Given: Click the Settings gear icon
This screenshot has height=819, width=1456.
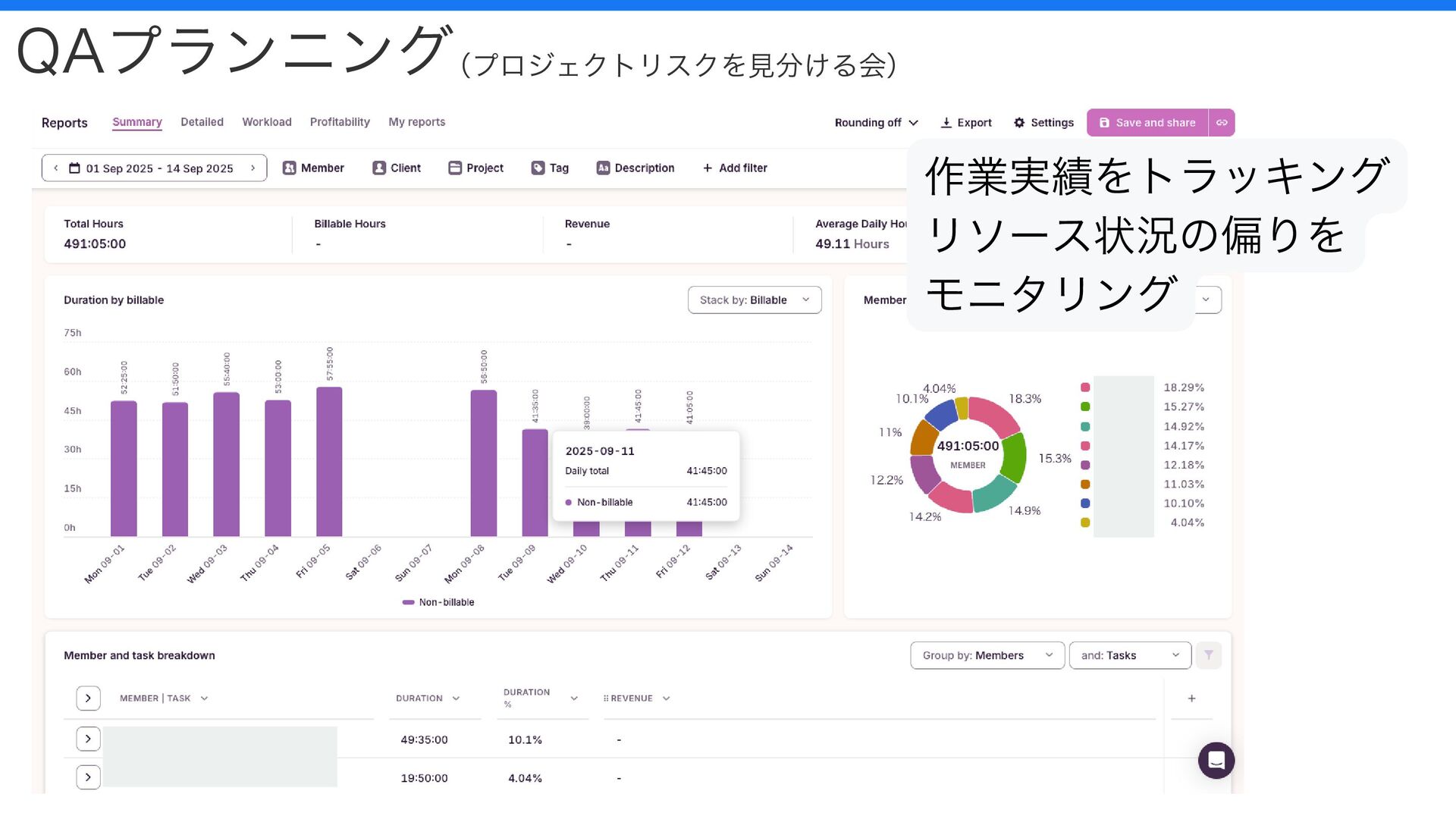Looking at the screenshot, I should tap(1019, 123).
